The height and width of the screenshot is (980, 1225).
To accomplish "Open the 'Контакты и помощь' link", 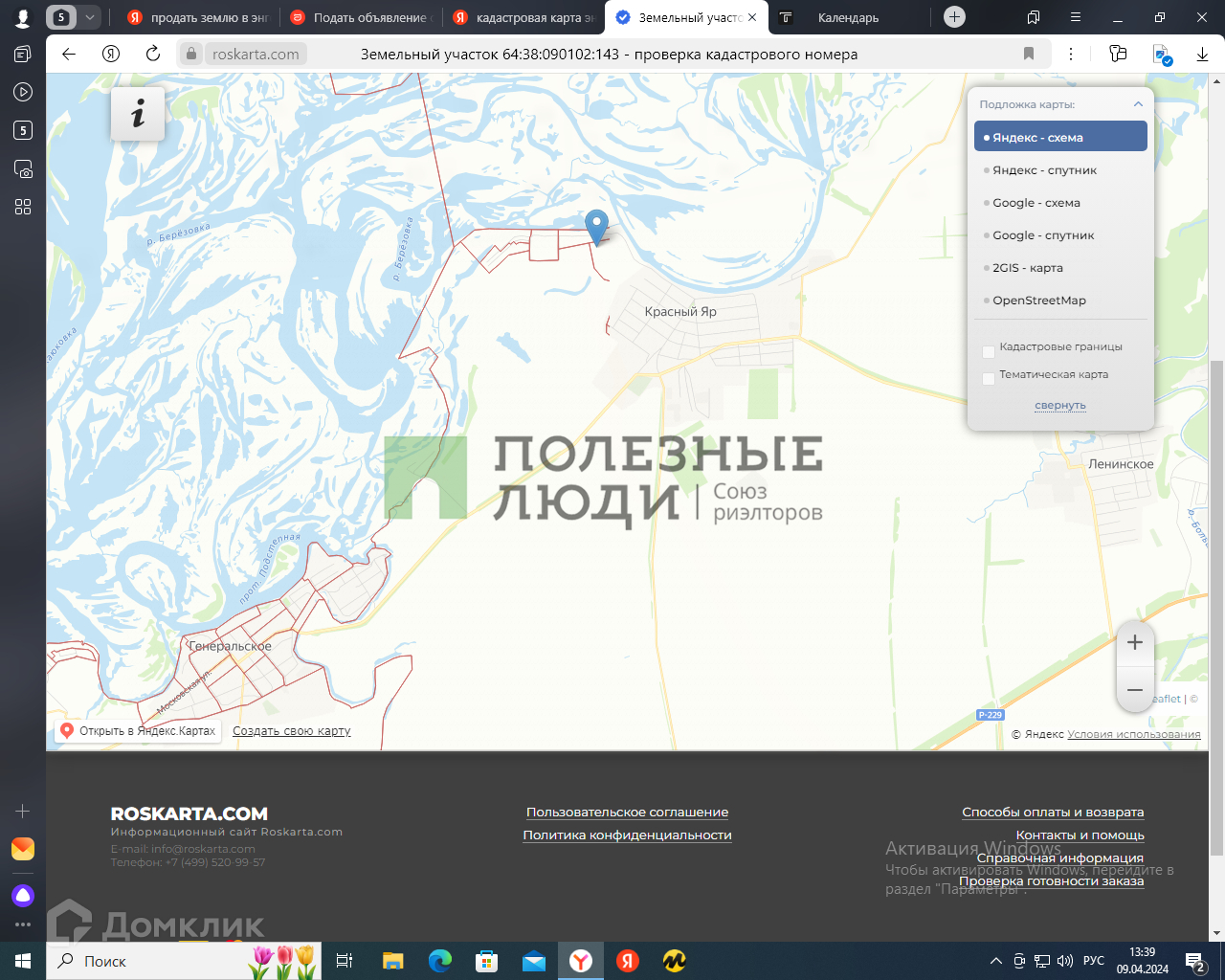I will [x=1080, y=835].
